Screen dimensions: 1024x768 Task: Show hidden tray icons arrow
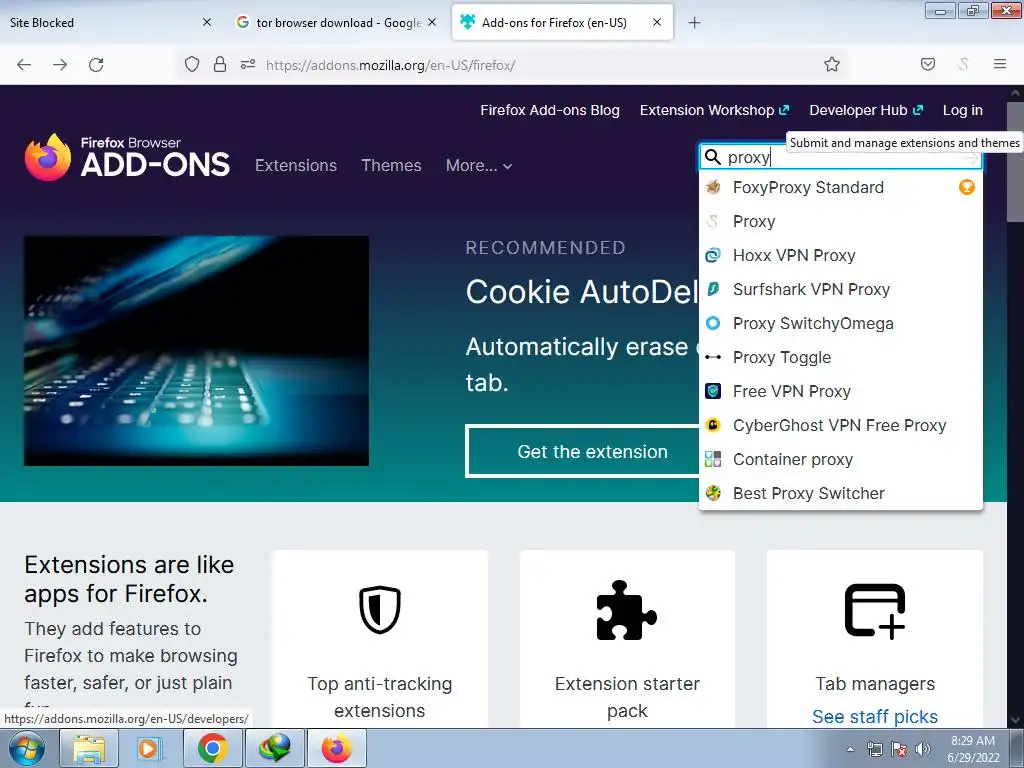(x=850, y=749)
